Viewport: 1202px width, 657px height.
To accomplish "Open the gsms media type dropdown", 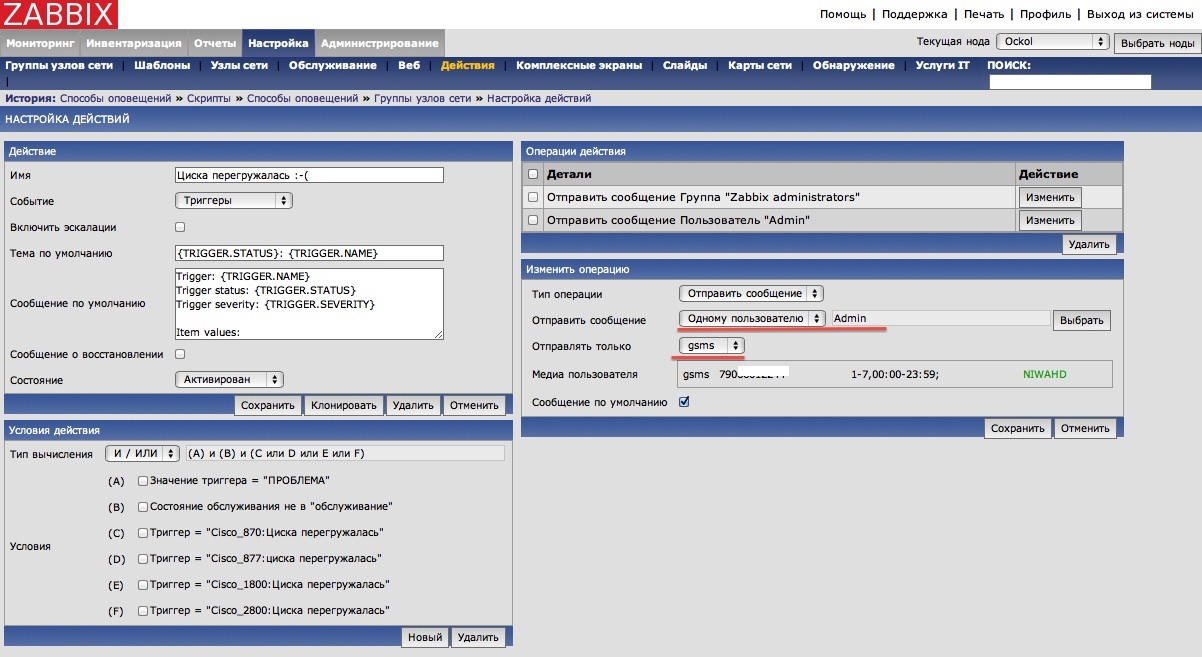I will pos(711,345).
